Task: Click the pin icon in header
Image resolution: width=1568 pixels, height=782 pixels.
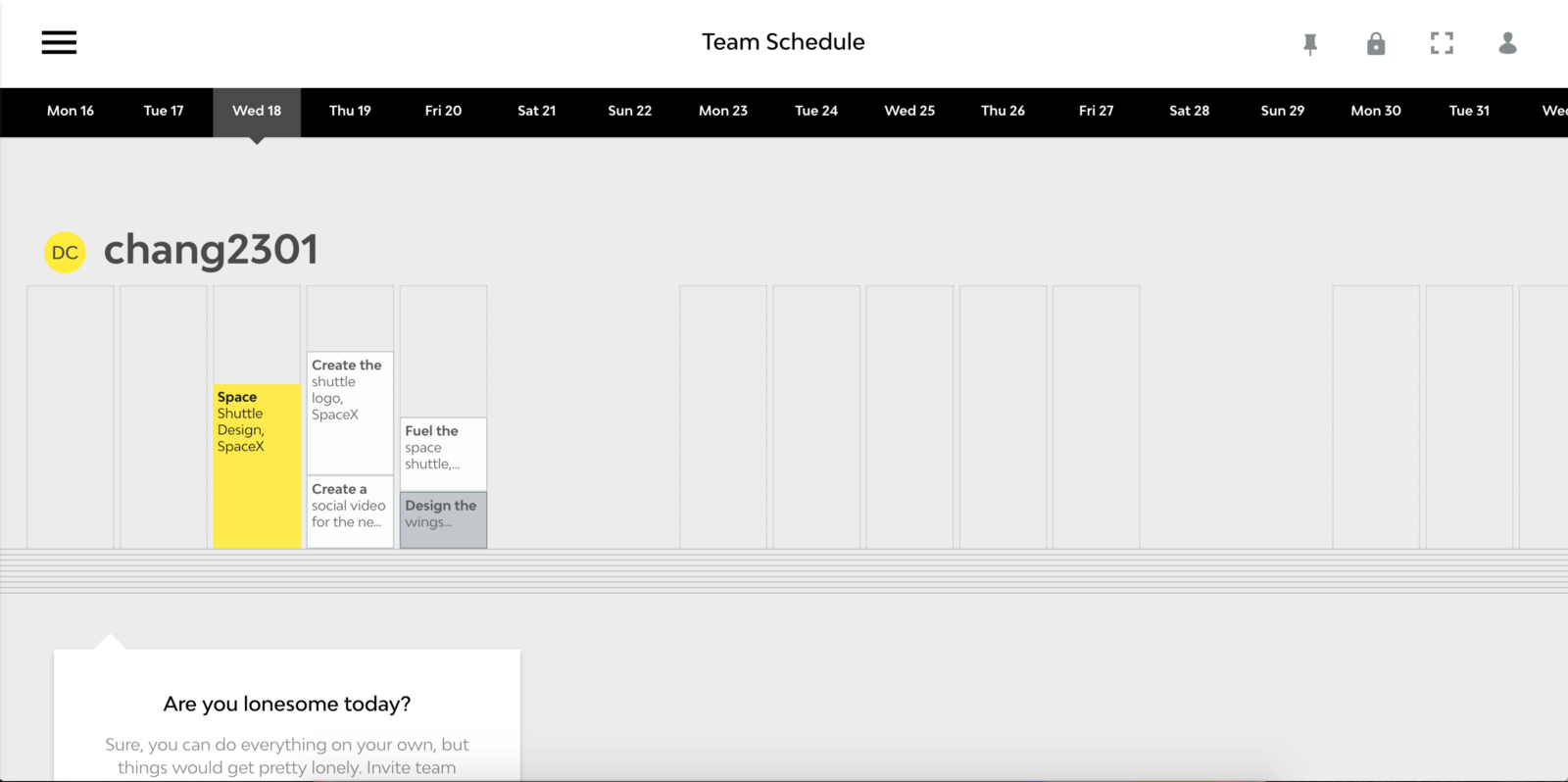Action: click(x=1310, y=44)
